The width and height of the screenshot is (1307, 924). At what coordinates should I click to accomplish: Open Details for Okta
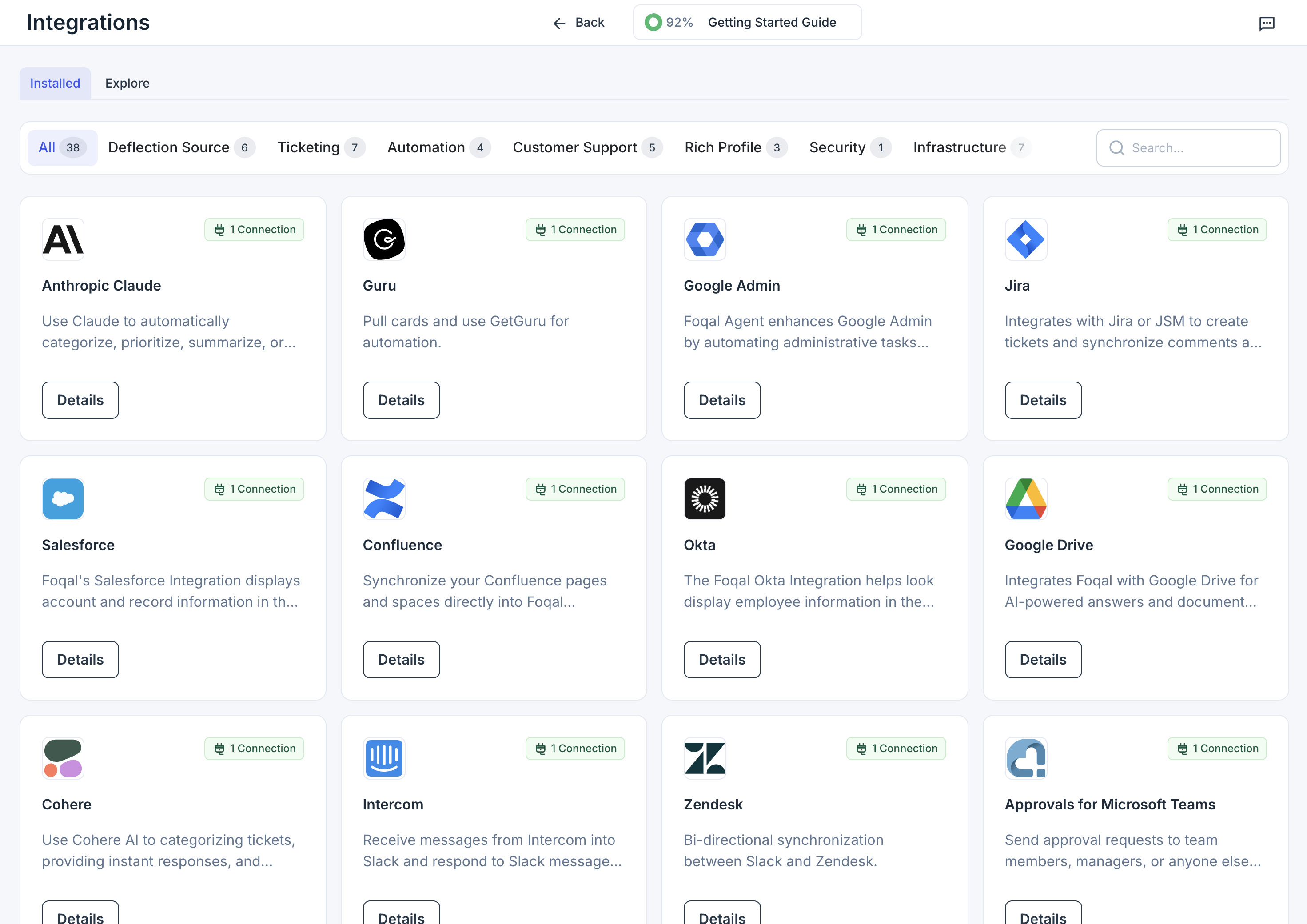pyautogui.click(x=722, y=660)
